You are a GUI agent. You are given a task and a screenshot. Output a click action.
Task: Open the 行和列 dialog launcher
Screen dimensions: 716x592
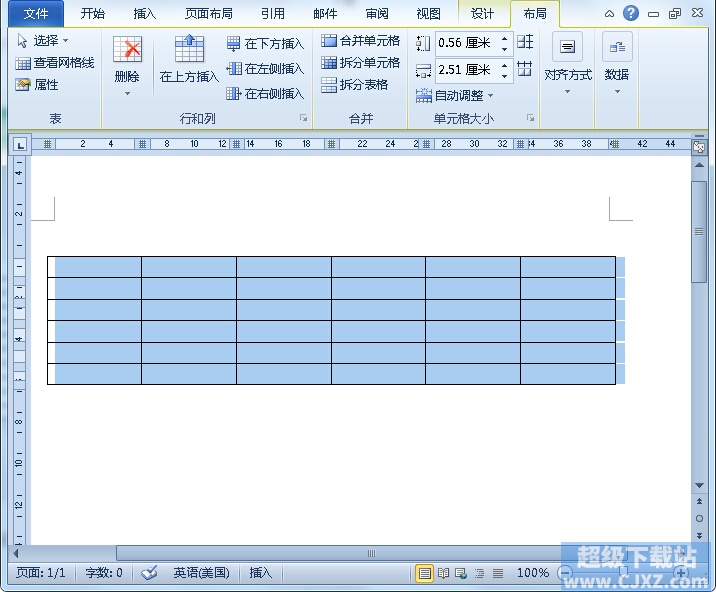point(303,118)
